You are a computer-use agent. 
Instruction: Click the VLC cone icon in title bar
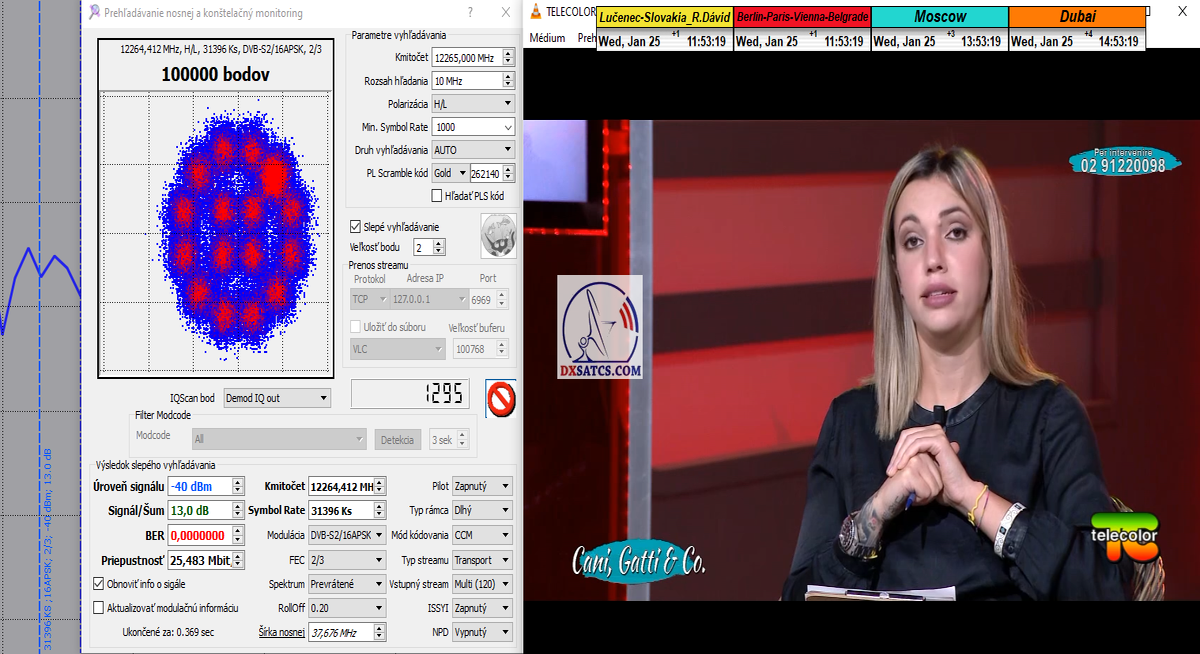click(537, 12)
